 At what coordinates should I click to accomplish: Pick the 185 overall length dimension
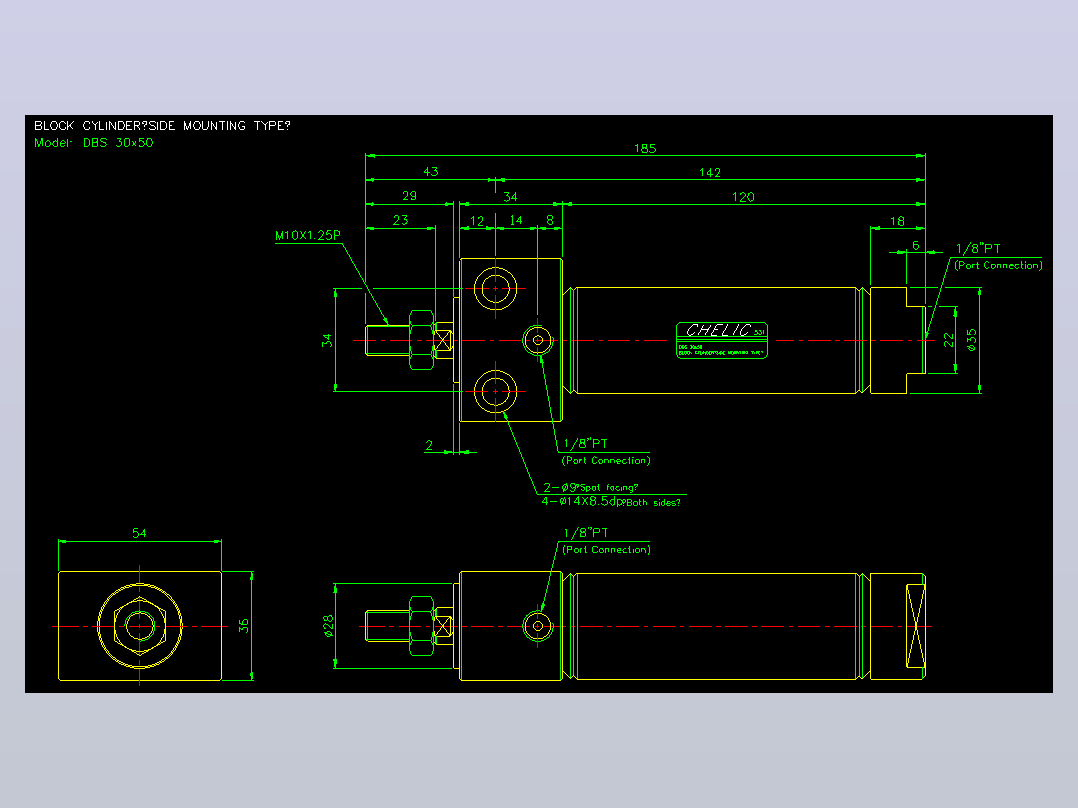pos(645,148)
